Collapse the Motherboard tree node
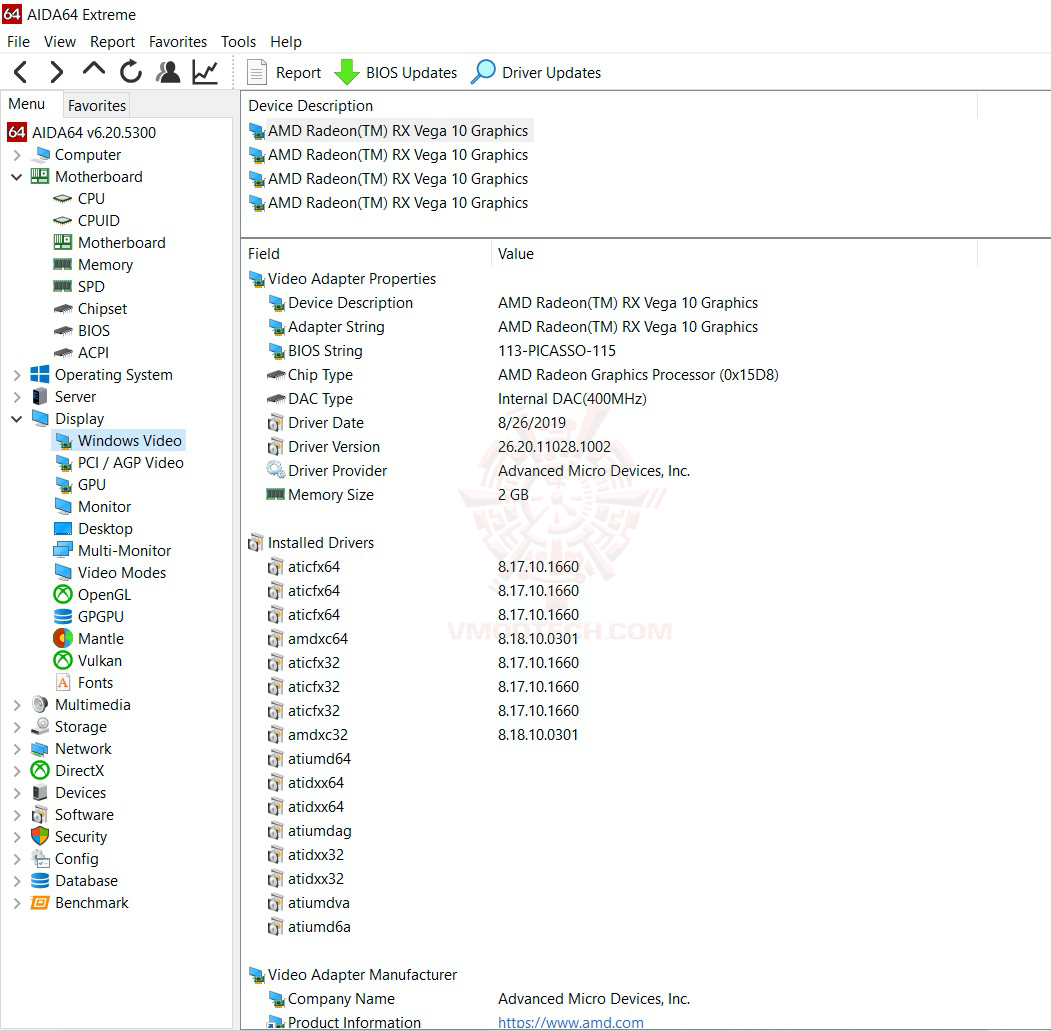 click(17, 177)
